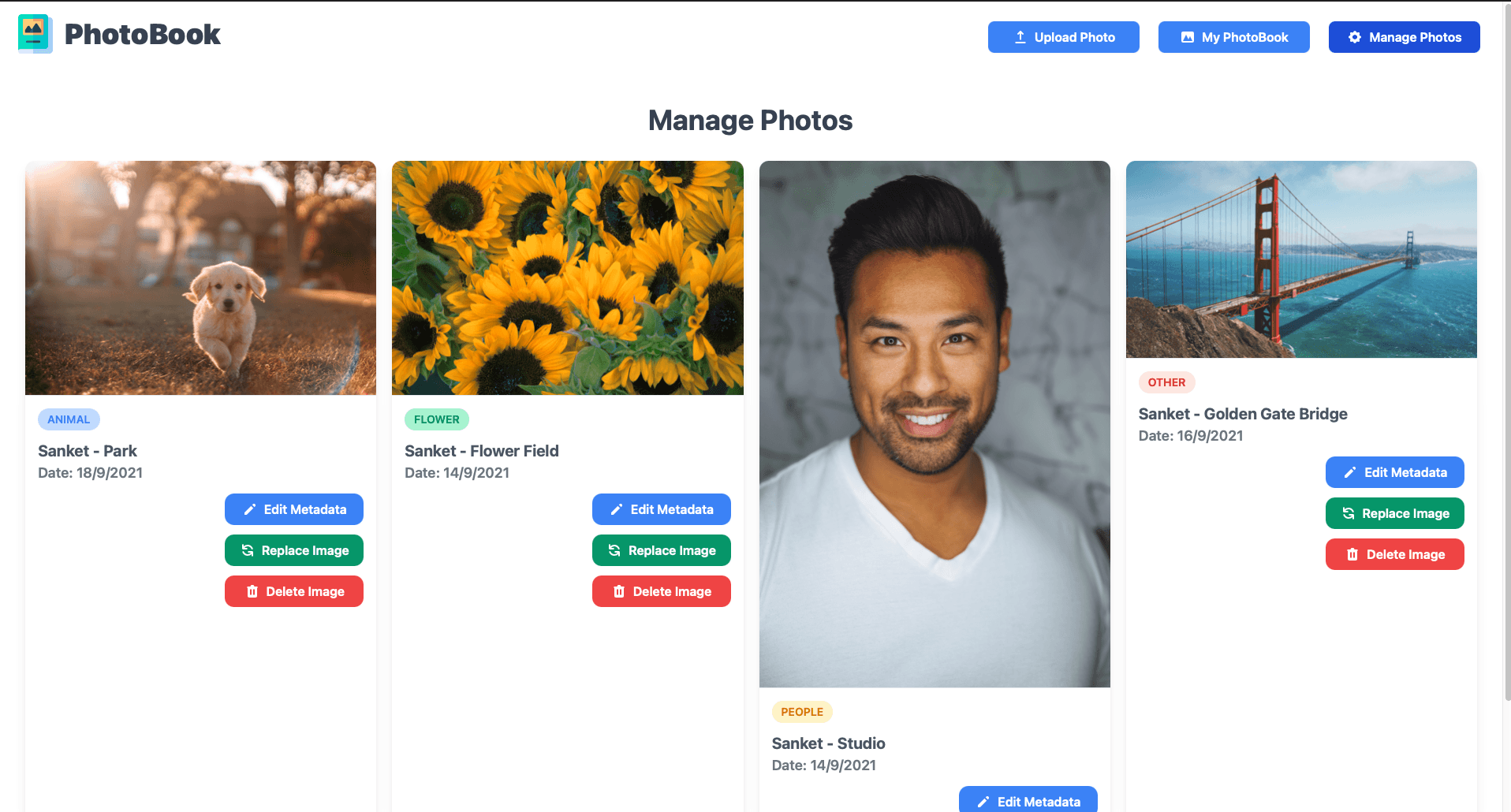This screenshot has width=1511, height=812.
Task: Open the Upload Photo page
Action: point(1063,37)
